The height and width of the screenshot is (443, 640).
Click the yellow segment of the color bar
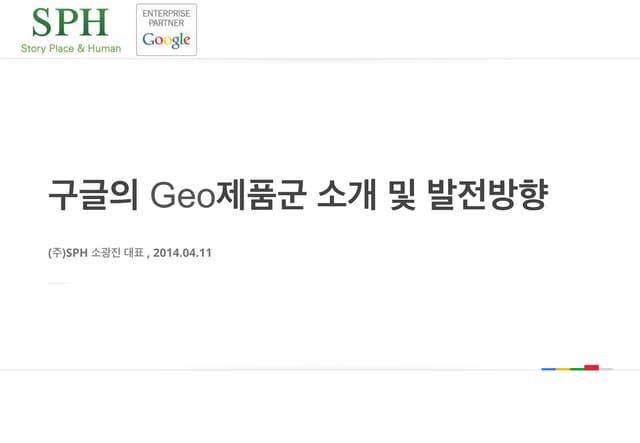[563, 369]
